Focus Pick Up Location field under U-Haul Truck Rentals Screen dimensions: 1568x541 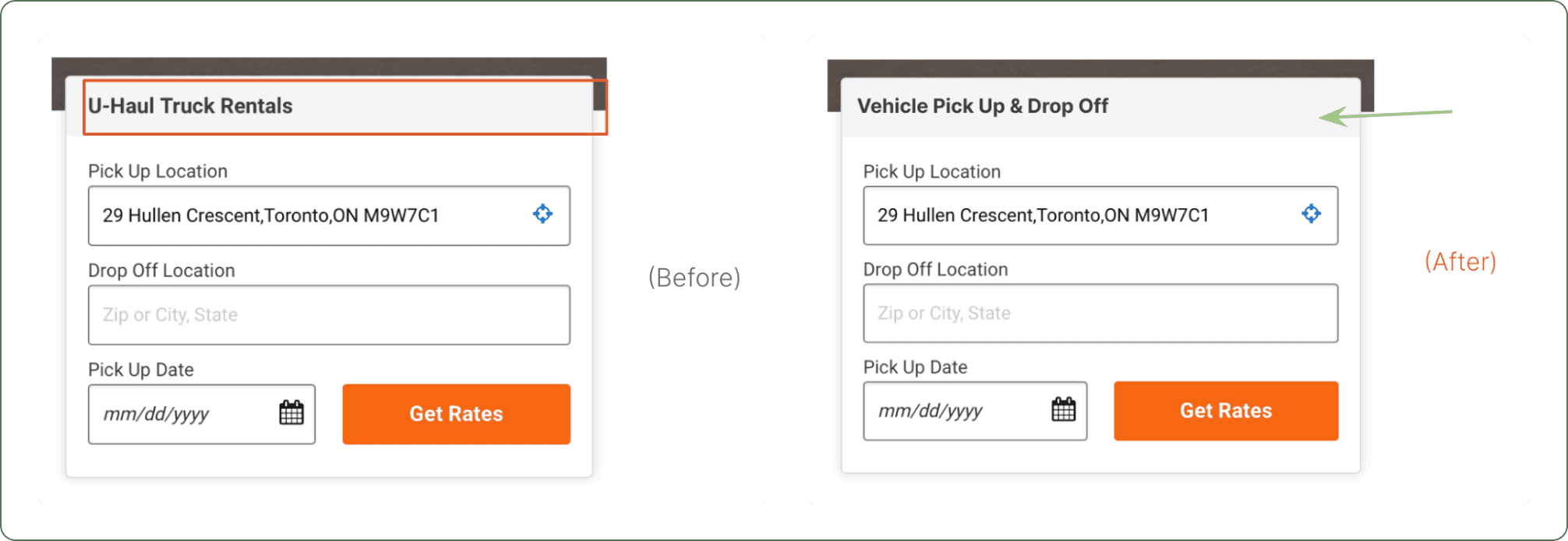tap(329, 216)
